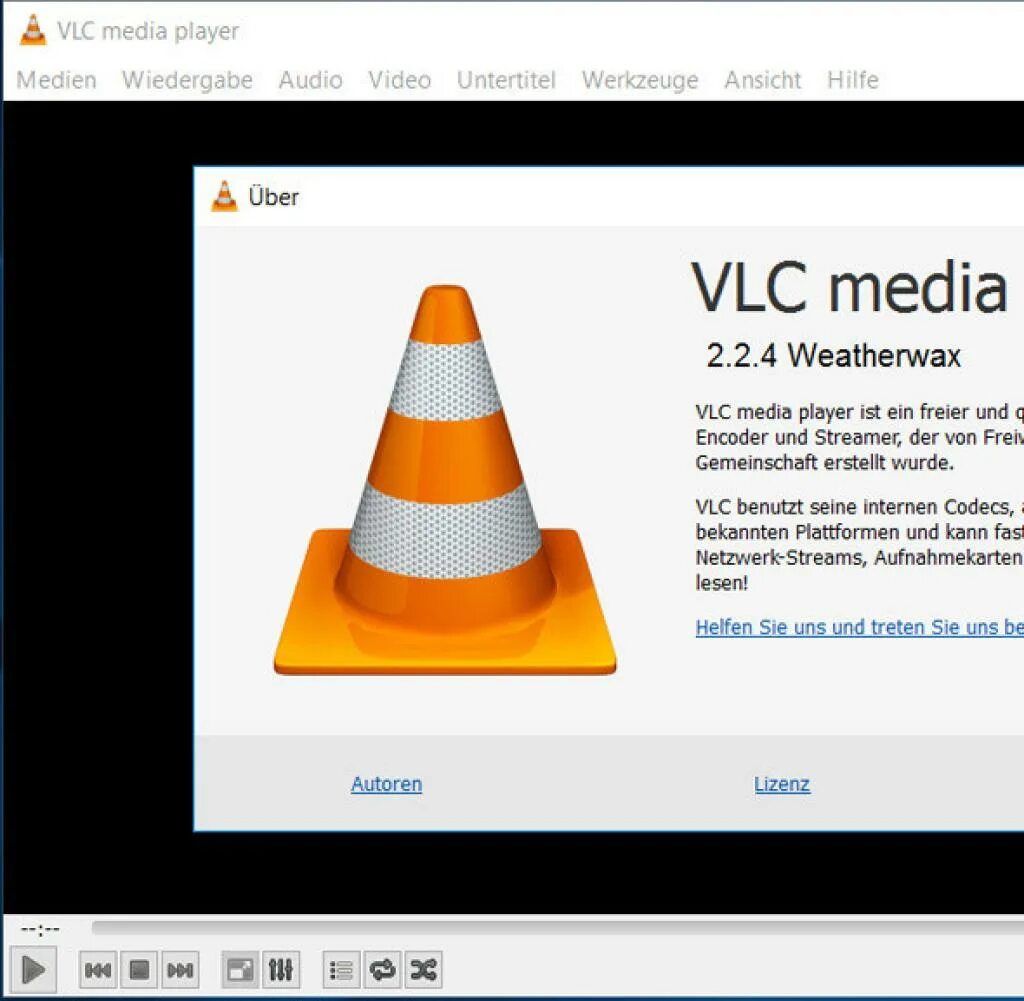Open the Werkzeuge menu
The width and height of the screenshot is (1024, 1001).
click(640, 80)
